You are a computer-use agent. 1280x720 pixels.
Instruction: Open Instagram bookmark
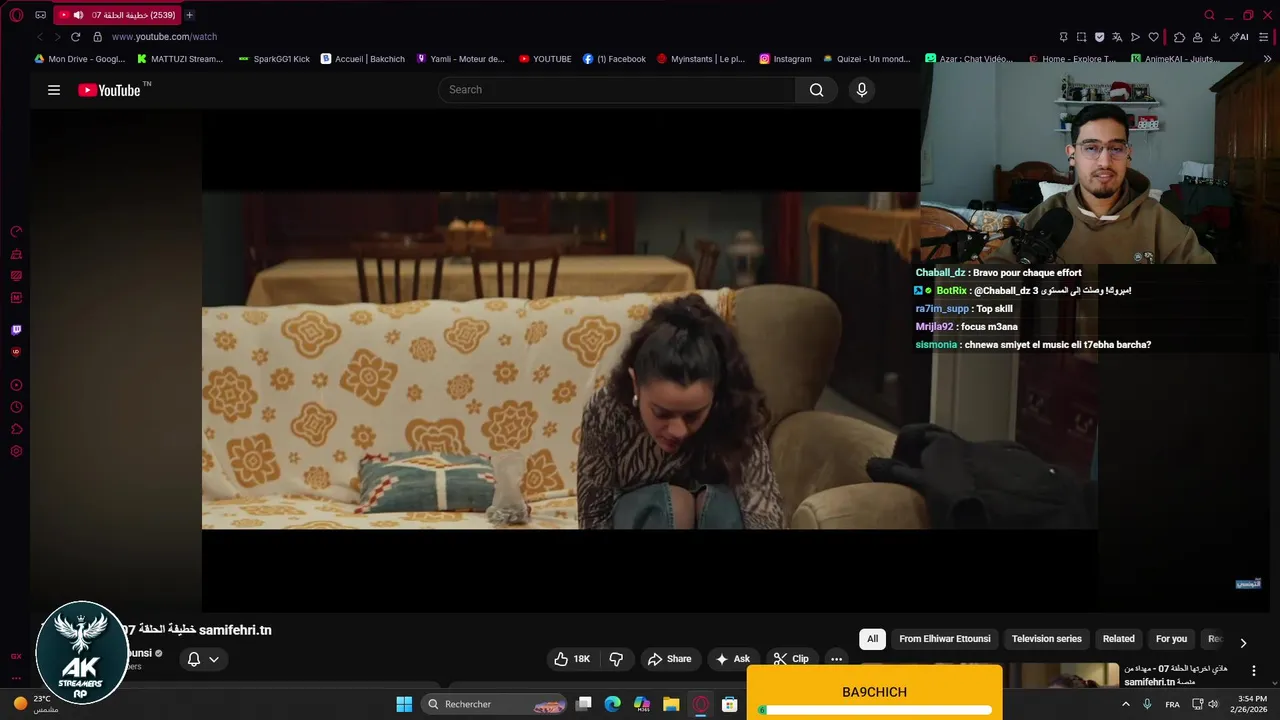click(x=785, y=59)
